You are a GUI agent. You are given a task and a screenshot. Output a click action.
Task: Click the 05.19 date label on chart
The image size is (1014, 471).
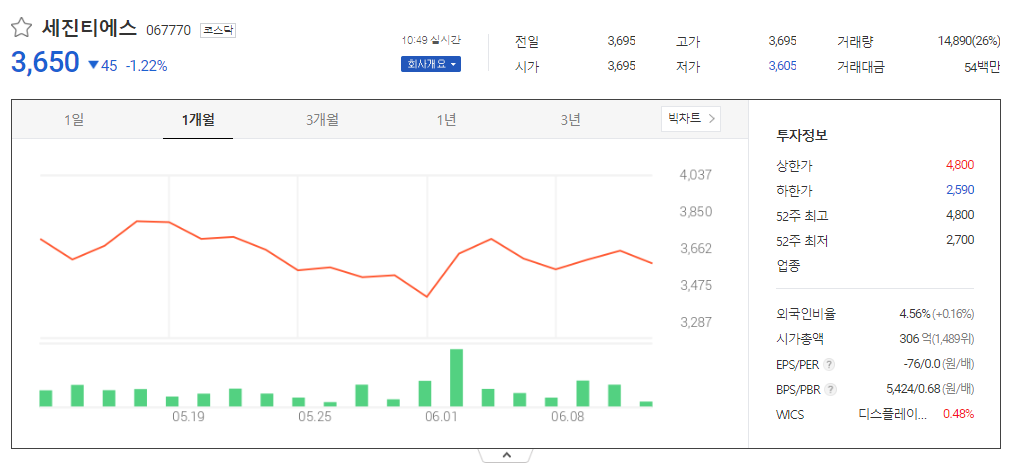tap(188, 417)
